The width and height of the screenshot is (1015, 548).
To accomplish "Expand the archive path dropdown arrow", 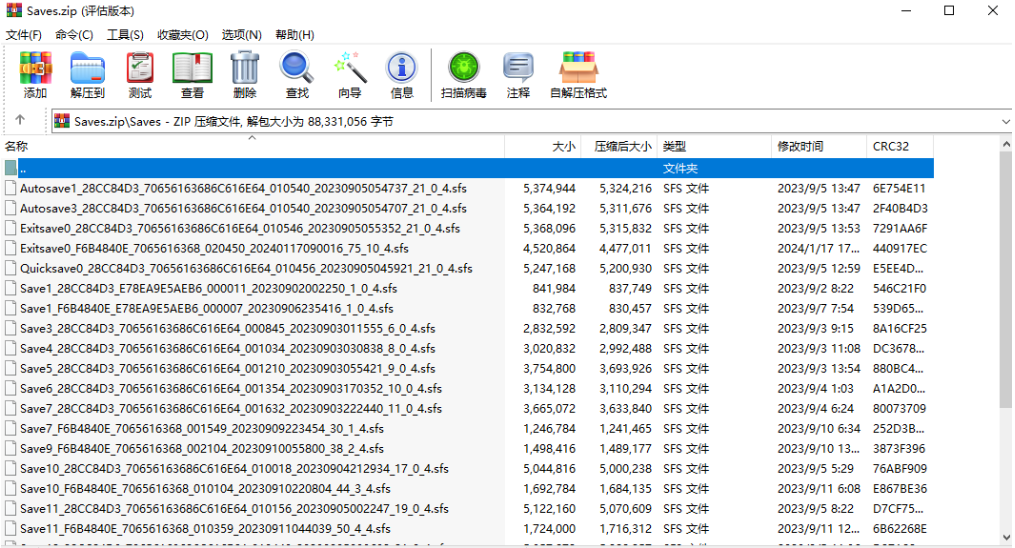I will 1005,121.
